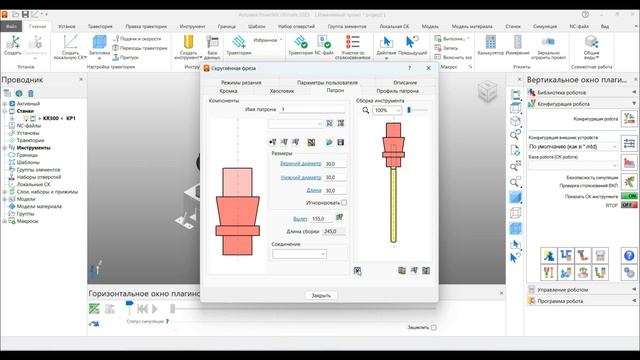
Task: Switch to the Хвостовик tab
Action: coord(282,91)
